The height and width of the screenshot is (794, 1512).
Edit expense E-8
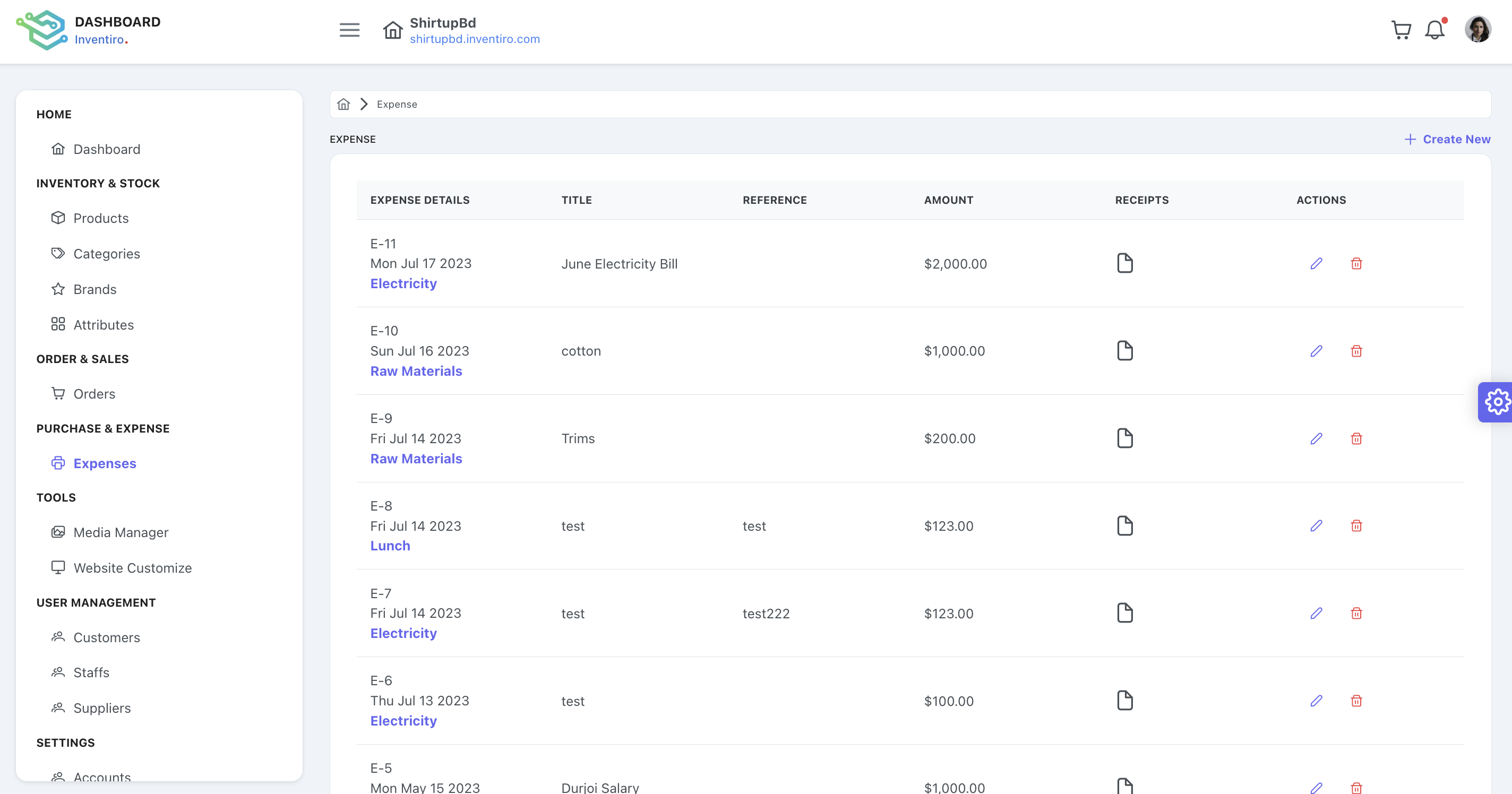pos(1317,526)
